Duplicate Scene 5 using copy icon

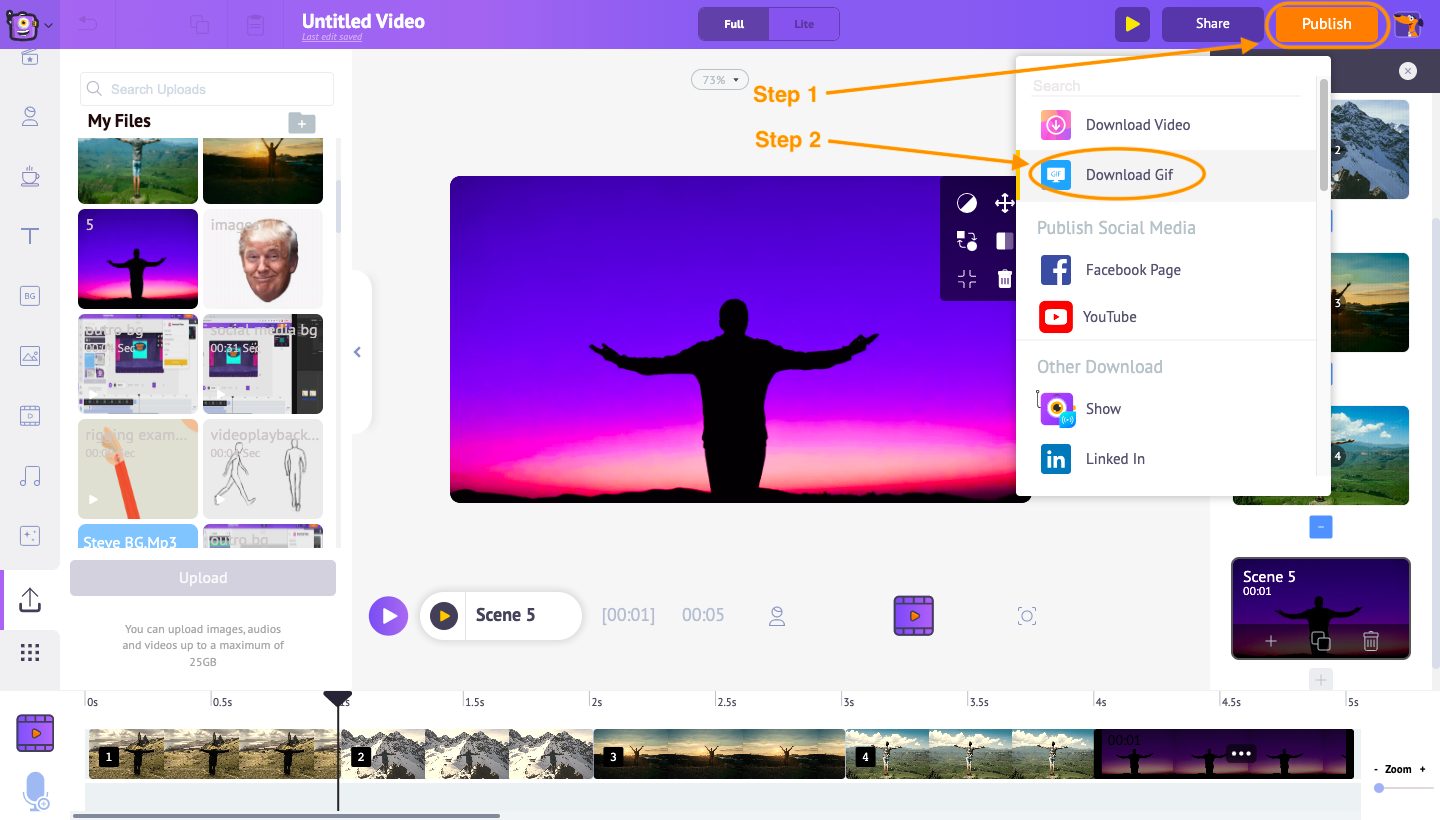[1320, 641]
